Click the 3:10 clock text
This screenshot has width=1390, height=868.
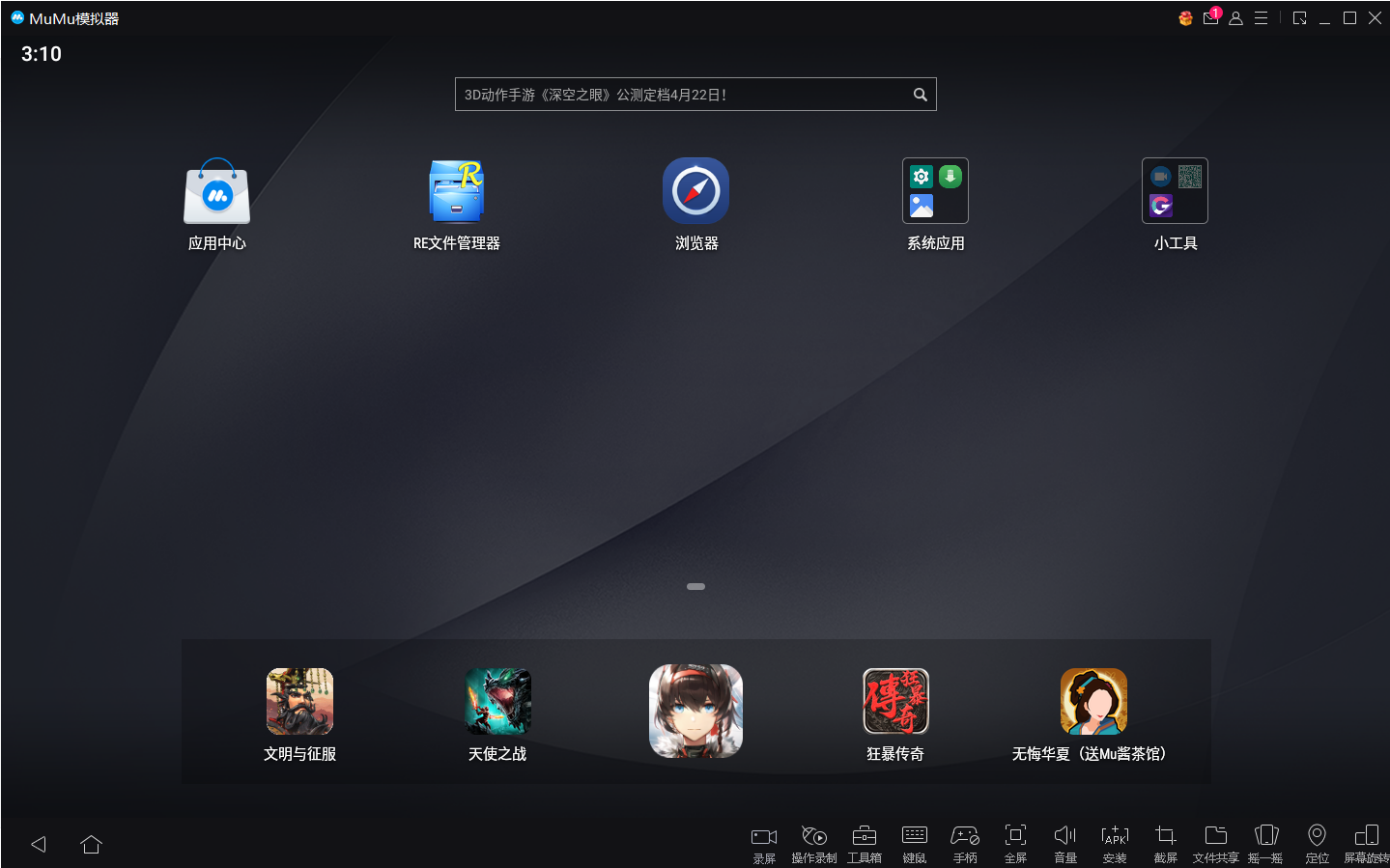(x=42, y=54)
